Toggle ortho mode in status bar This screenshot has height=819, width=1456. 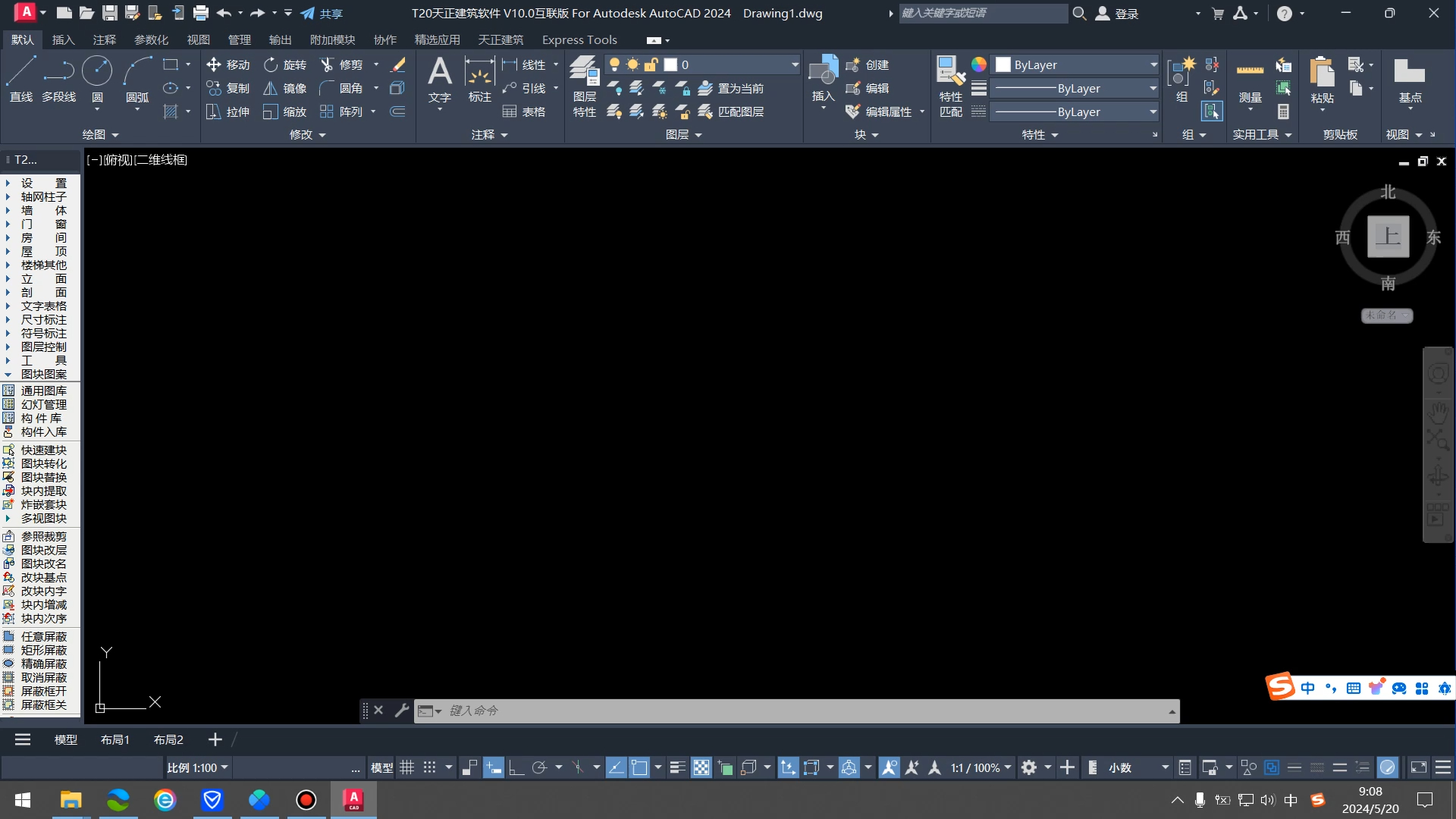pos(516,768)
